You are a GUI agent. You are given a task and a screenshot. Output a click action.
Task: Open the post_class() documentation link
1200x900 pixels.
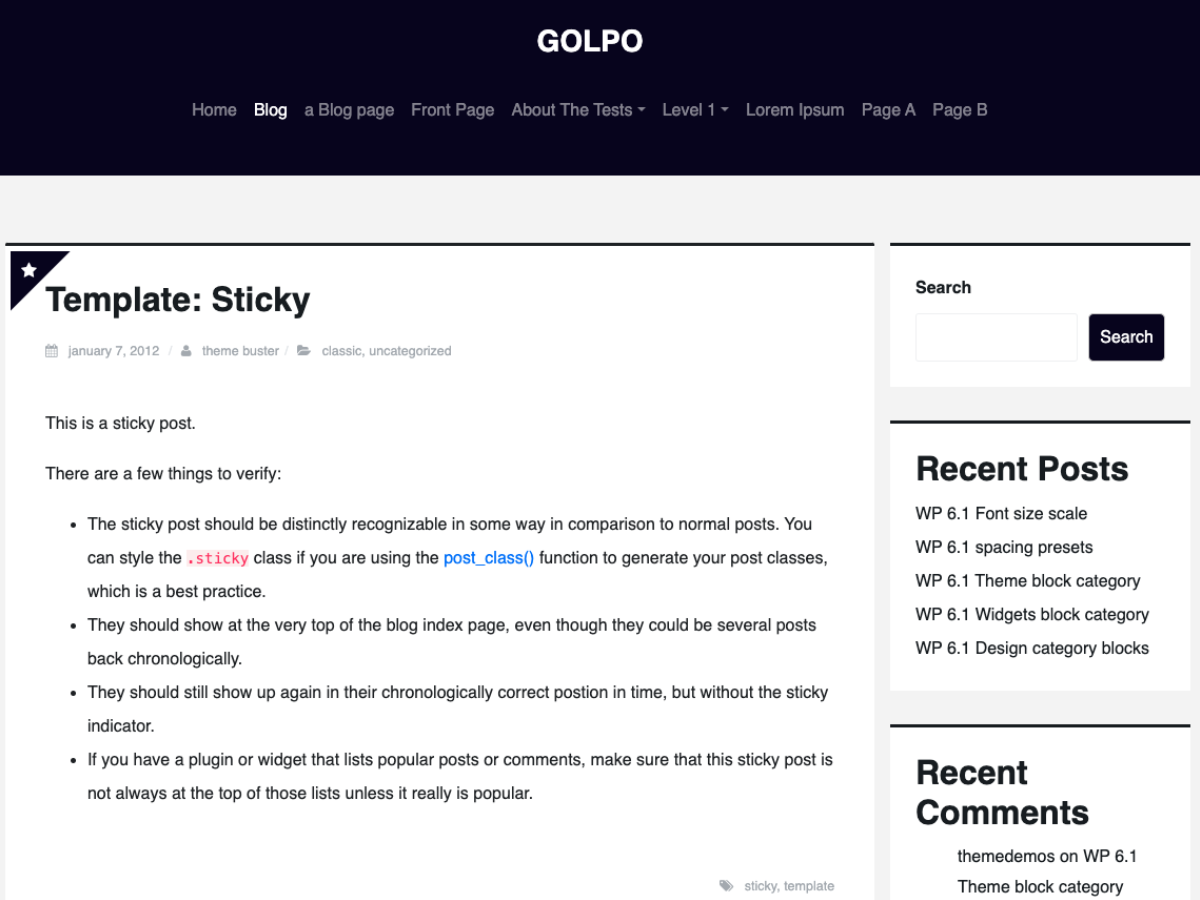click(488, 558)
